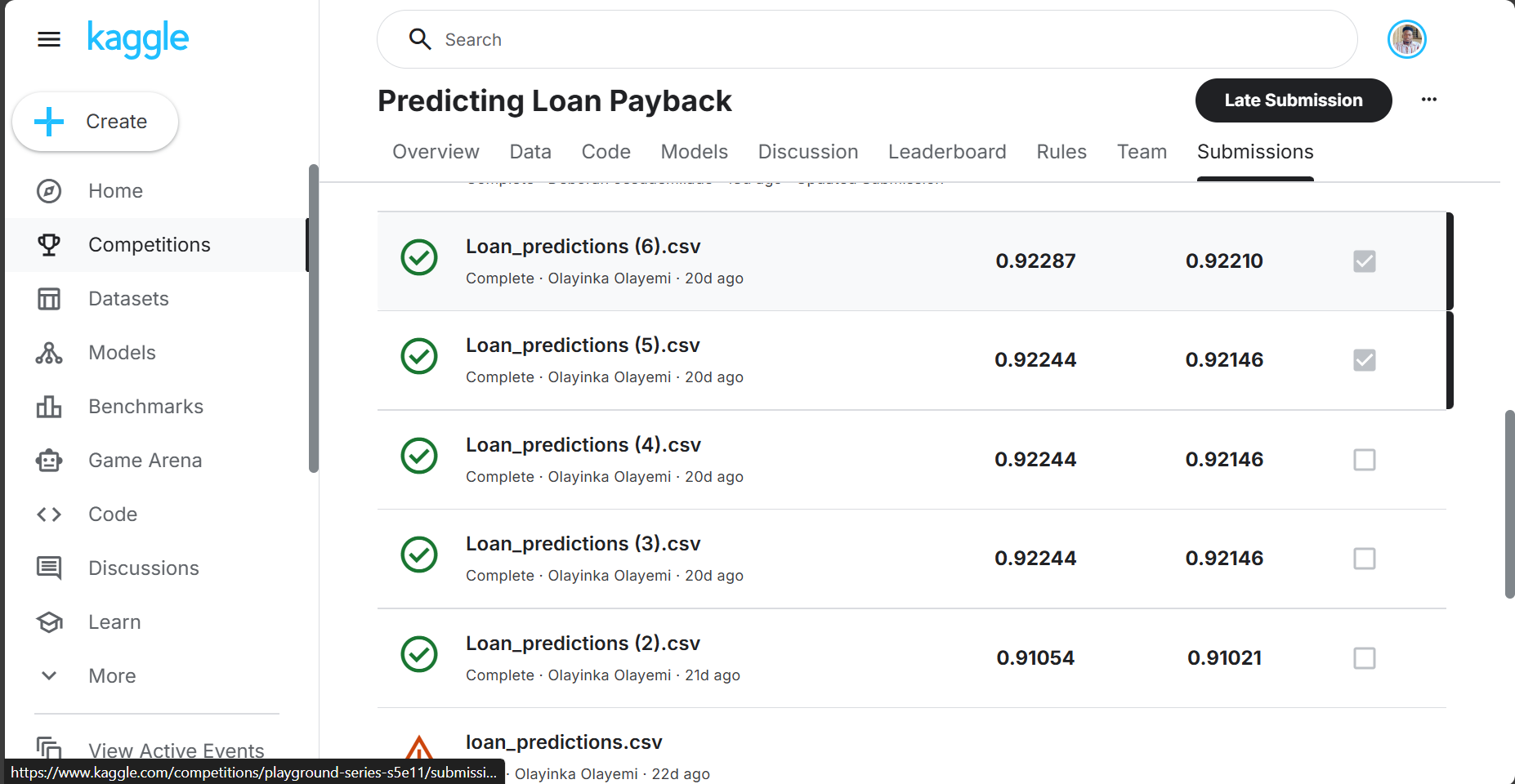
Task: Expand the More sidebar section
Action: [111, 675]
